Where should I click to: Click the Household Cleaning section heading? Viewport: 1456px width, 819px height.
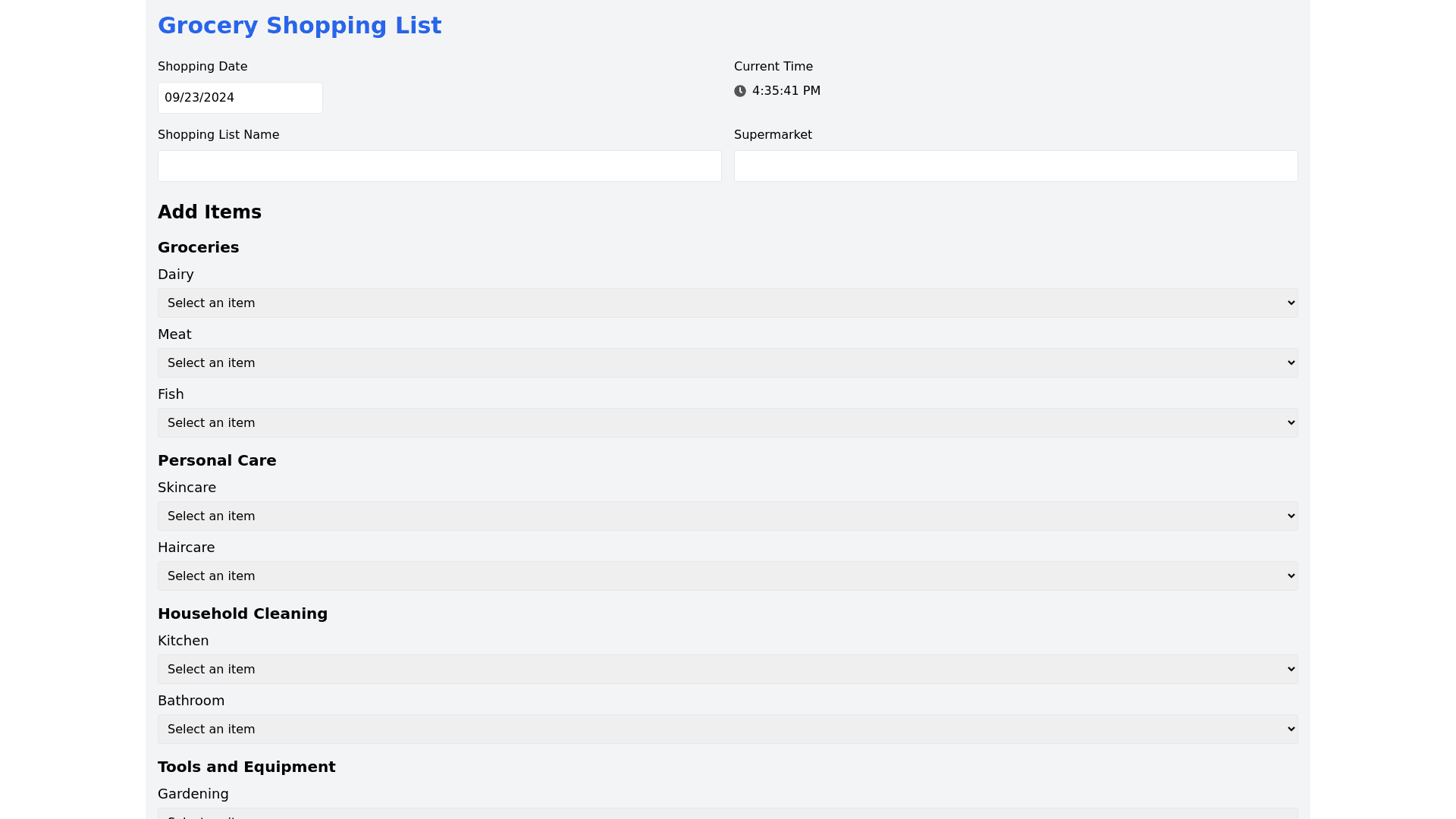pyautogui.click(x=243, y=614)
